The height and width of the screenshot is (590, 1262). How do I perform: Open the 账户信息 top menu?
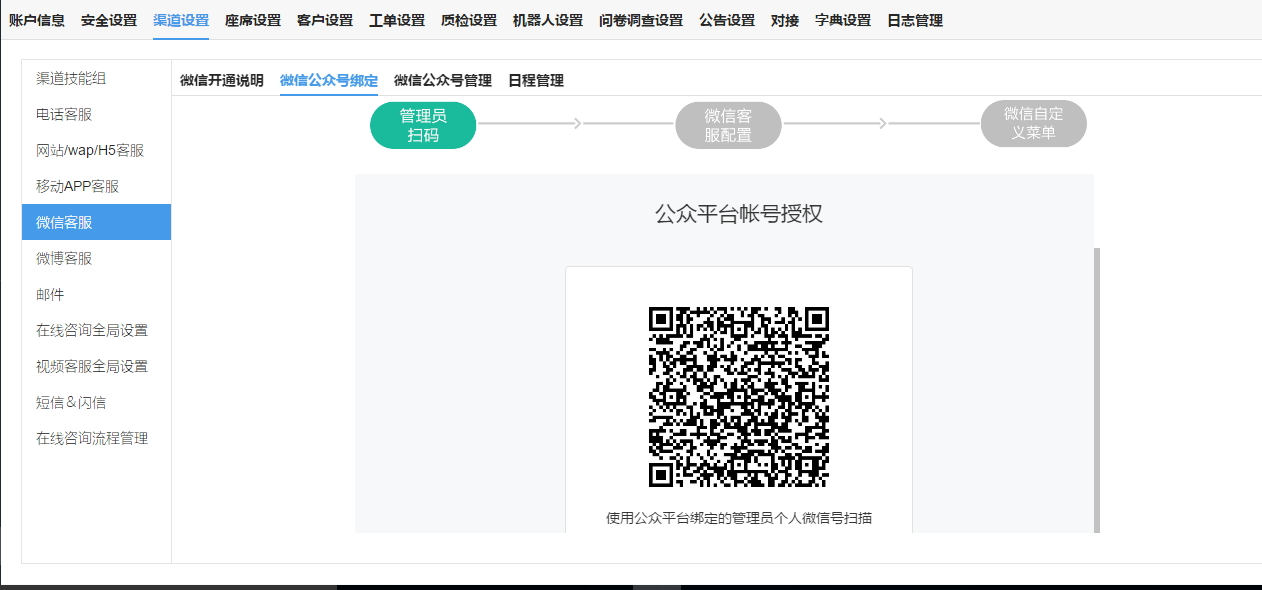[x=37, y=20]
